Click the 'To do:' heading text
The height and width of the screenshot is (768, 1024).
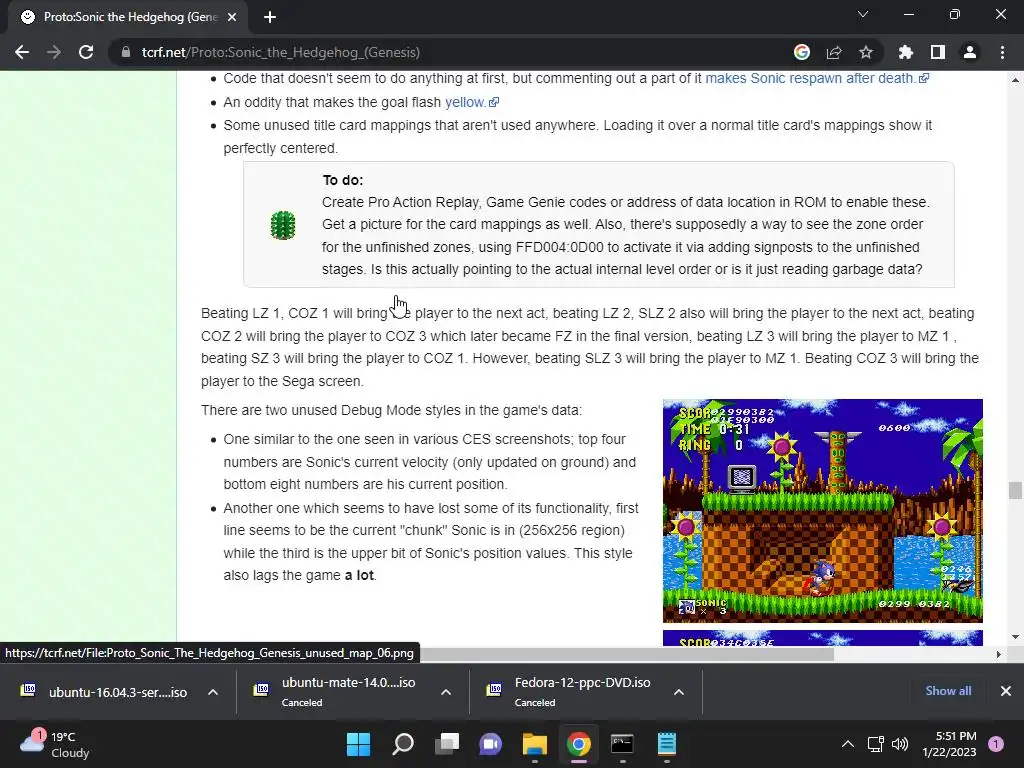tap(343, 180)
